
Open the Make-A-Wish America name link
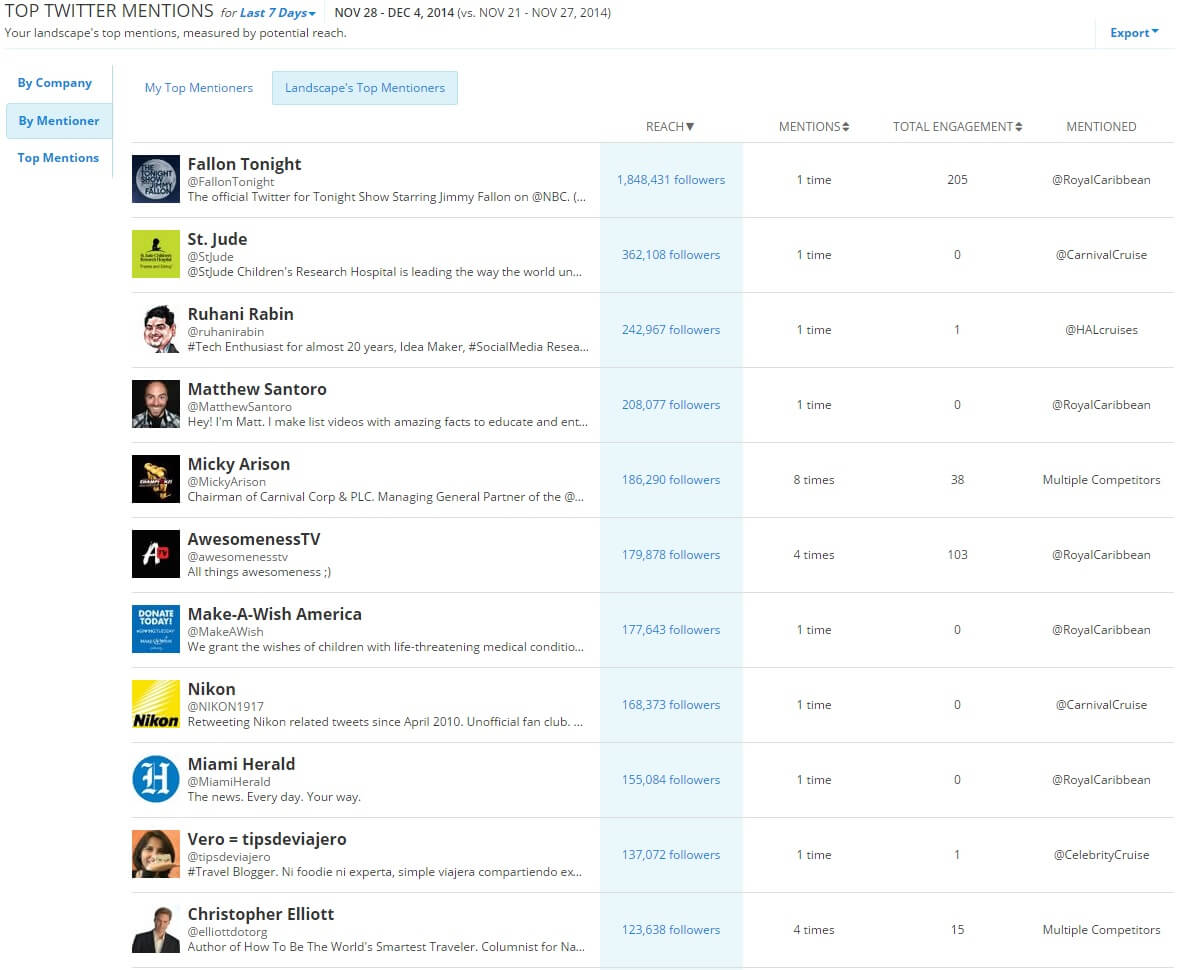pyautogui.click(x=275, y=614)
